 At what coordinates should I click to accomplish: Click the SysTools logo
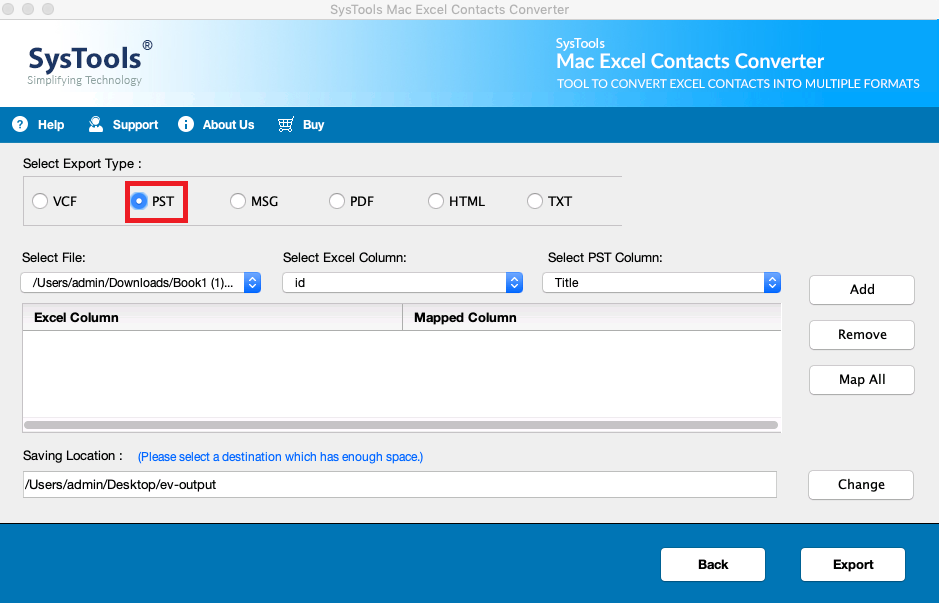pos(90,60)
